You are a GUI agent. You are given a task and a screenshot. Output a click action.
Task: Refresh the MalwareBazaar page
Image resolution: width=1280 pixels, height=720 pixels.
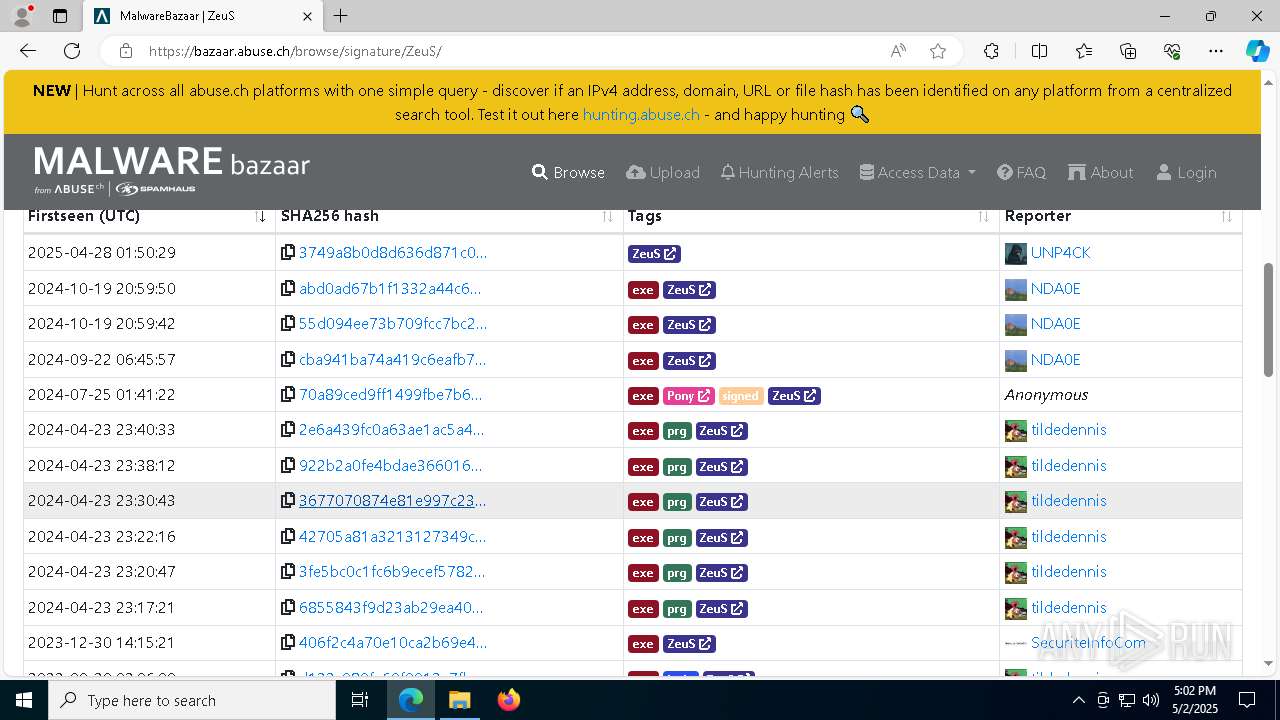[x=72, y=51]
